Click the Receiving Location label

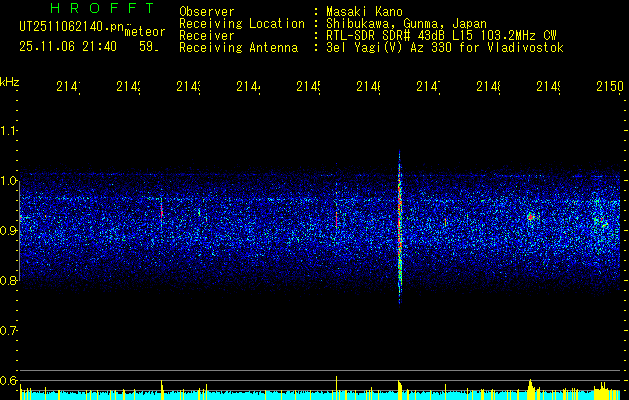(x=242, y=24)
